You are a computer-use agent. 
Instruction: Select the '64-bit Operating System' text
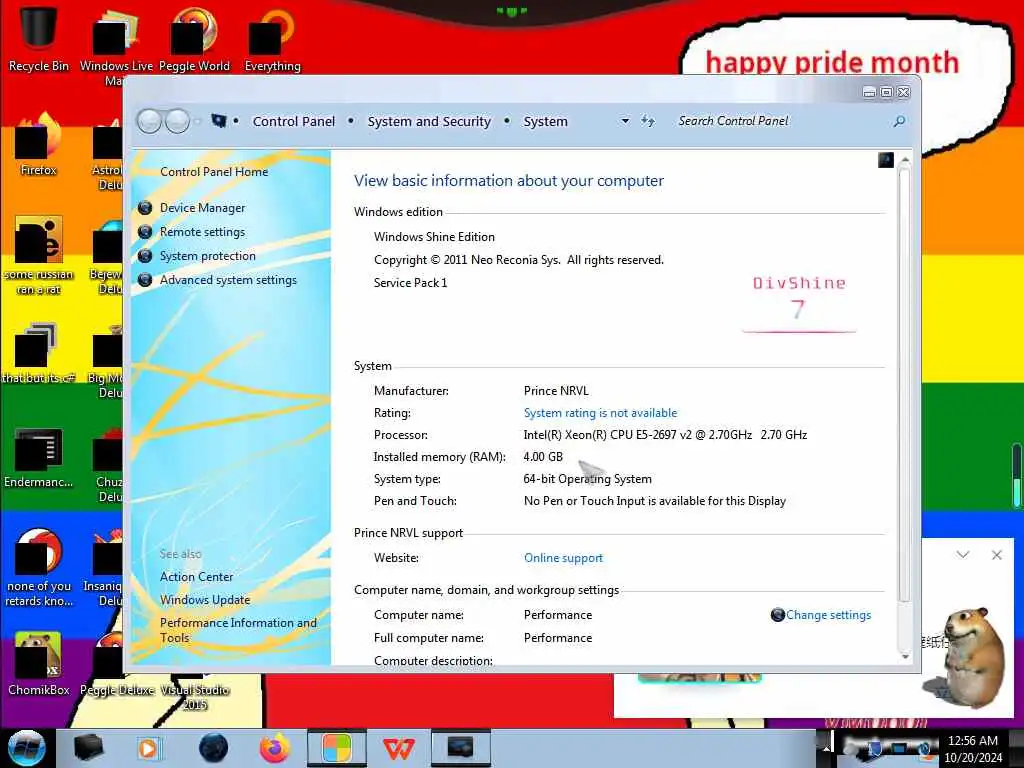[587, 479]
